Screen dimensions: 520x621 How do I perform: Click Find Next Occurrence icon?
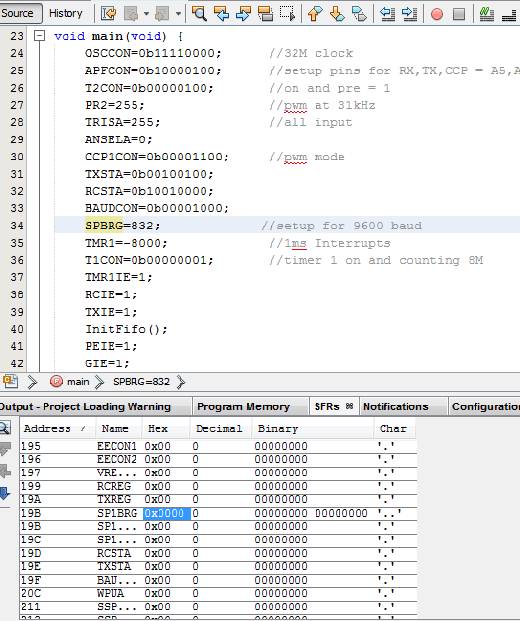click(x=243, y=13)
